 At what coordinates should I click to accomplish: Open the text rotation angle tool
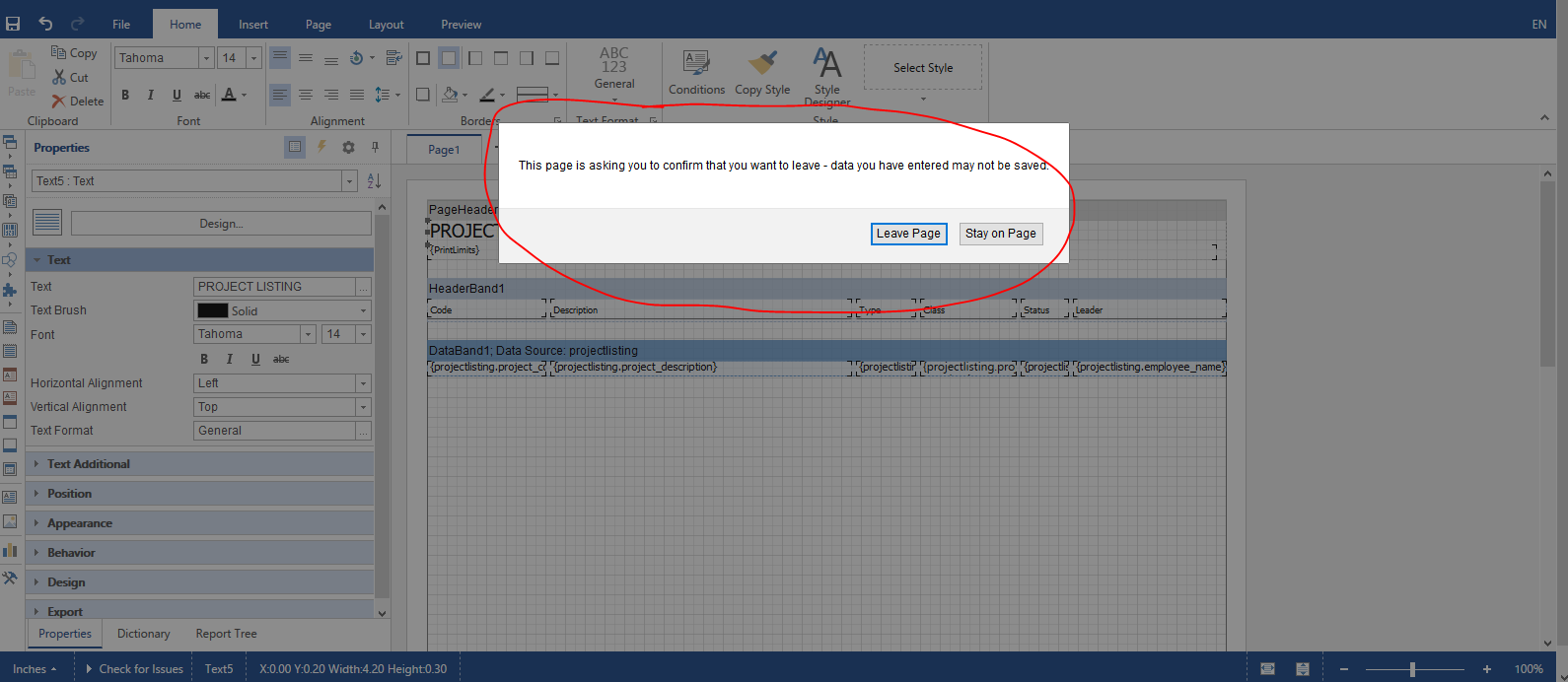361,57
